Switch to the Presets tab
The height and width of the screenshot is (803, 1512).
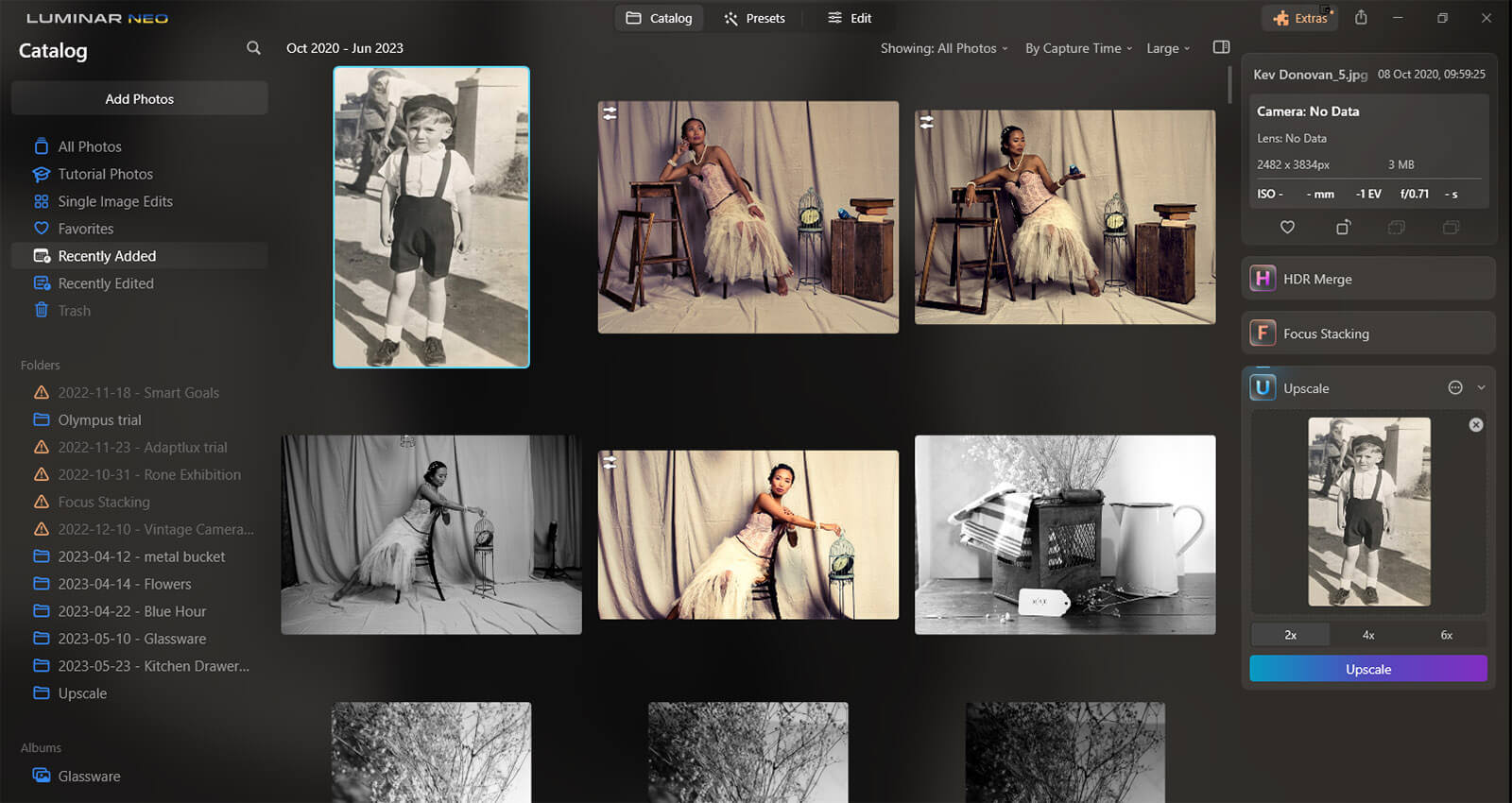pyautogui.click(x=754, y=18)
